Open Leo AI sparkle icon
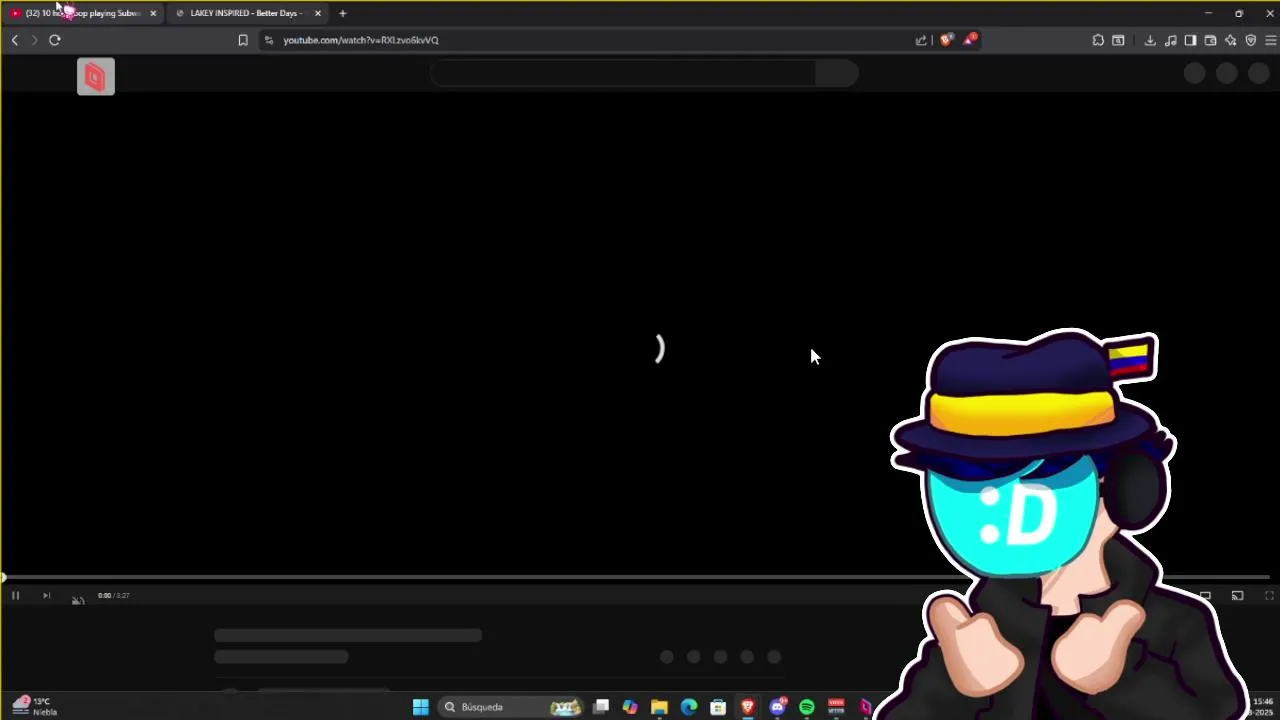Image resolution: width=1280 pixels, height=720 pixels. tap(1230, 40)
